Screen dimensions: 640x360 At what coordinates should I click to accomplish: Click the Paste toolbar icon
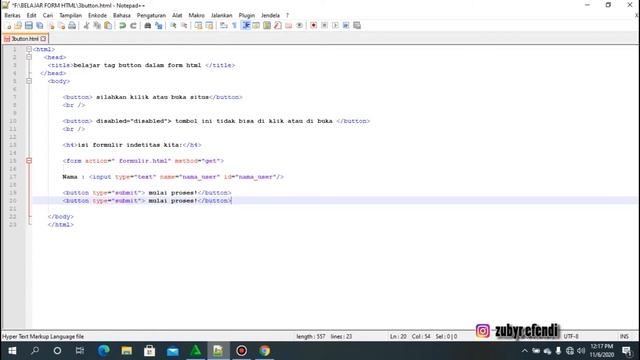click(x=108, y=26)
